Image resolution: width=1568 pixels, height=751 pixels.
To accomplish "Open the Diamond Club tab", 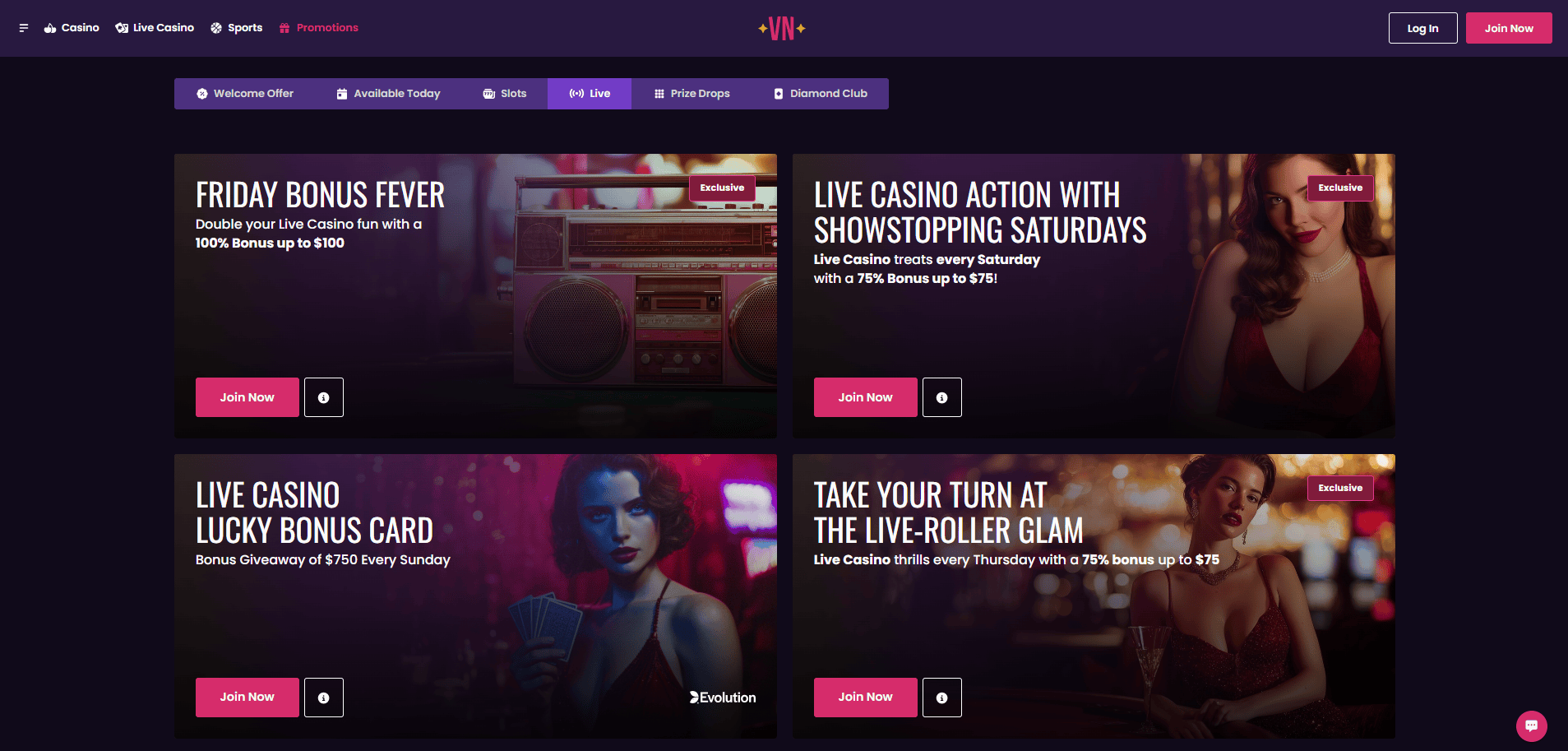I will [820, 94].
